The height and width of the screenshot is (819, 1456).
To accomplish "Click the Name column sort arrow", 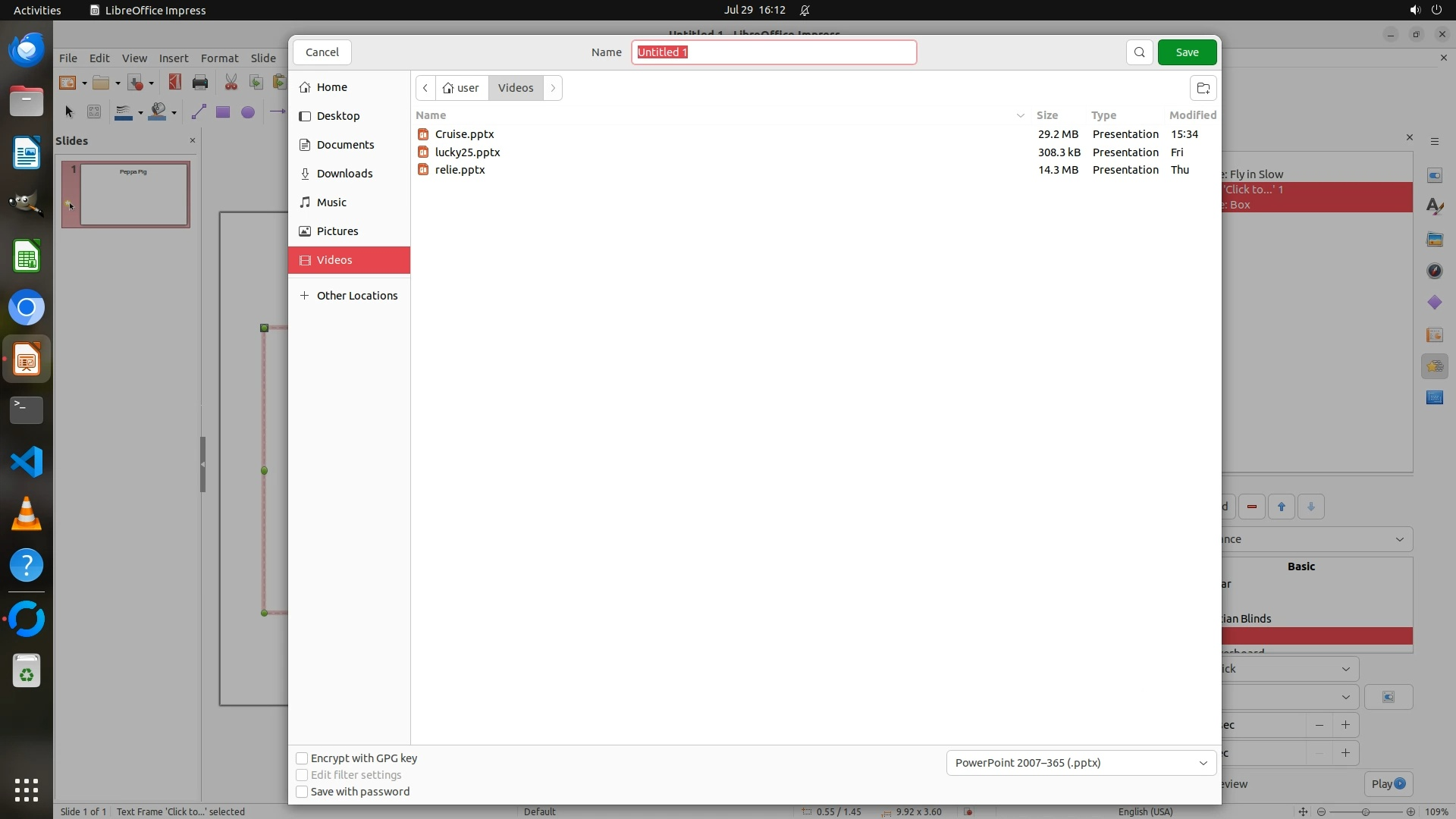I will [1020, 115].
